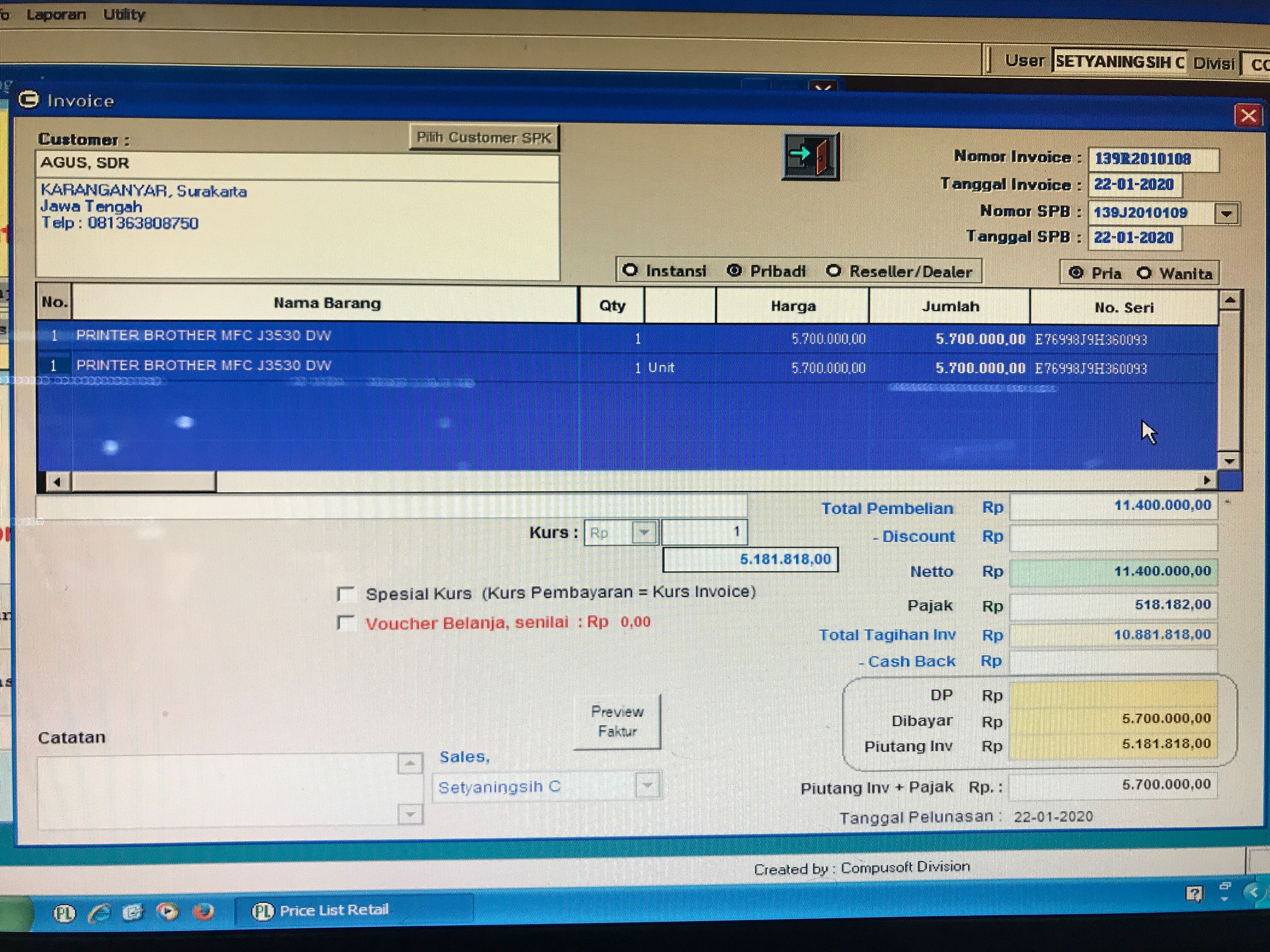1270x952 pixels.
Task: Open the Utility menu
Action: coord(124,14)
